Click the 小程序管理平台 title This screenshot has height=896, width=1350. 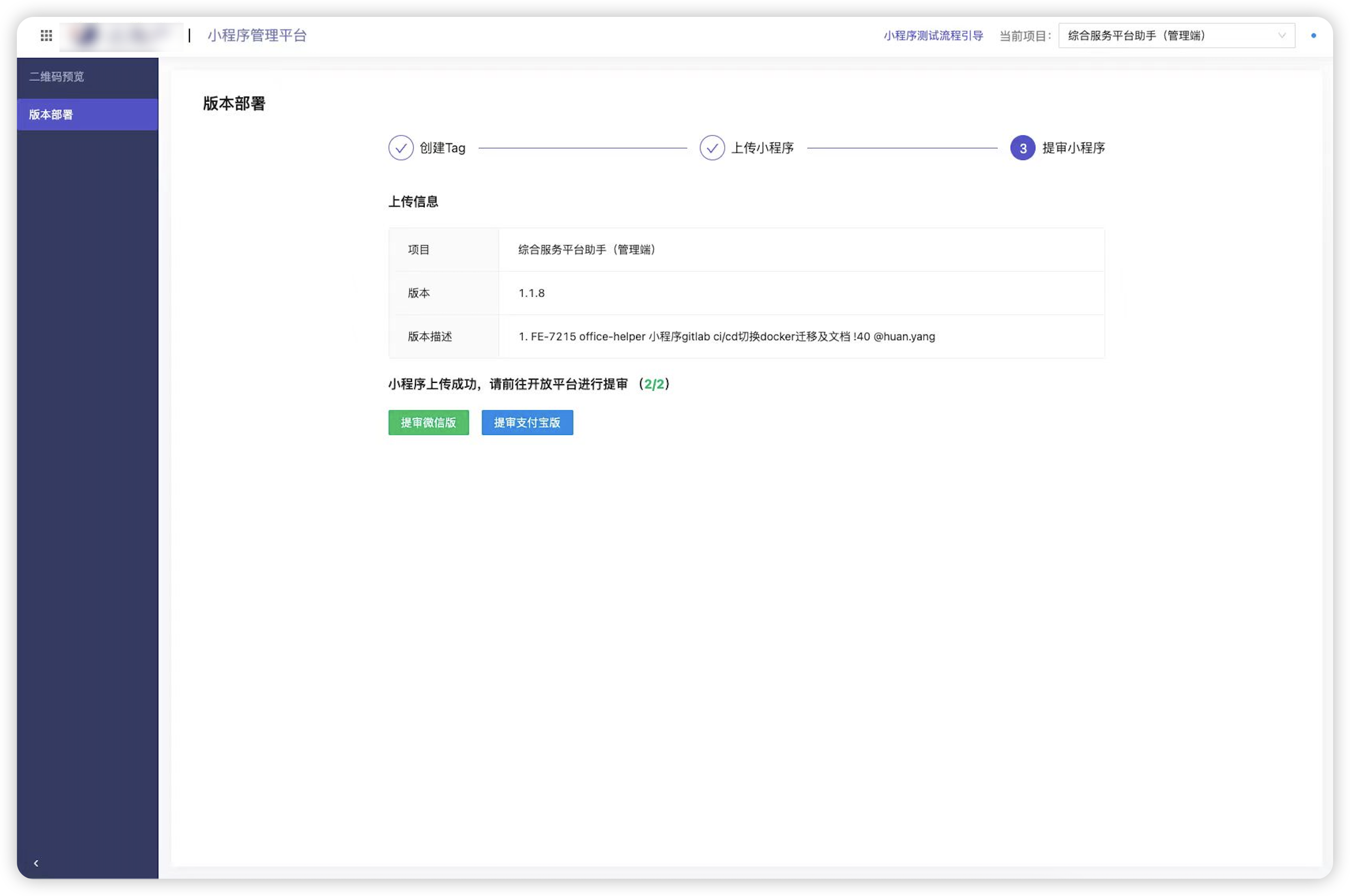[257, 36]
